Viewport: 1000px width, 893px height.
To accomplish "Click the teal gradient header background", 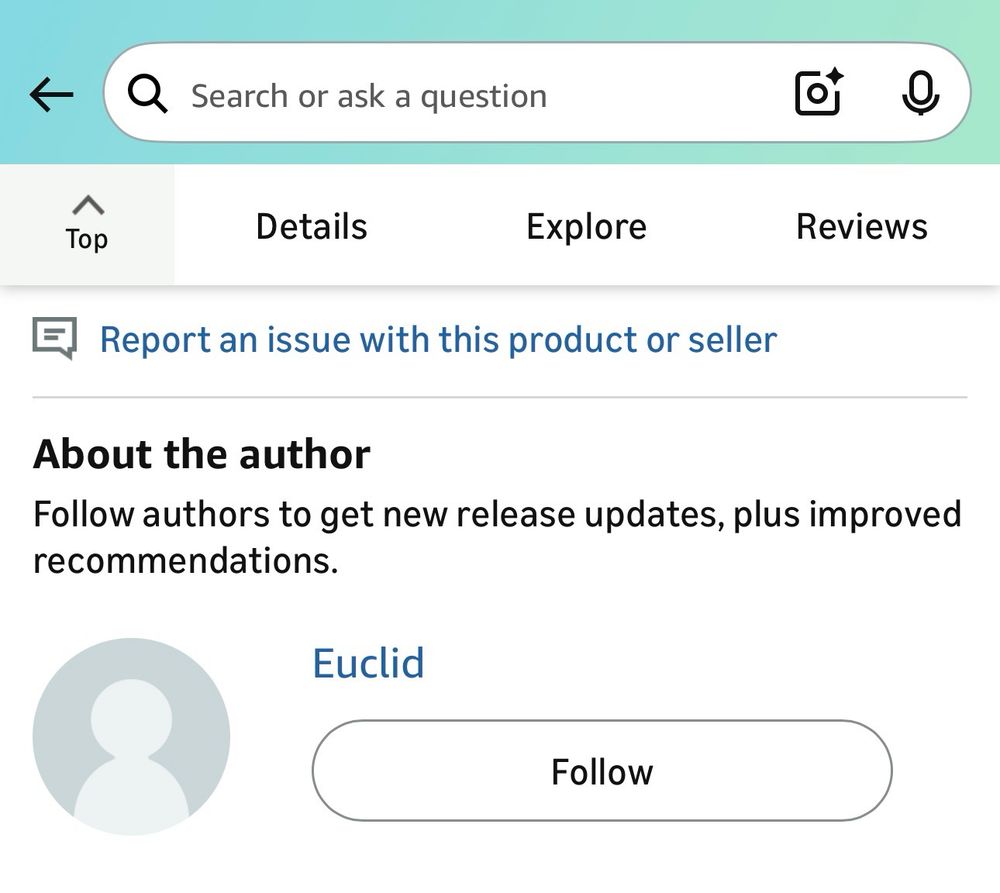I will [x=500, y=20].
